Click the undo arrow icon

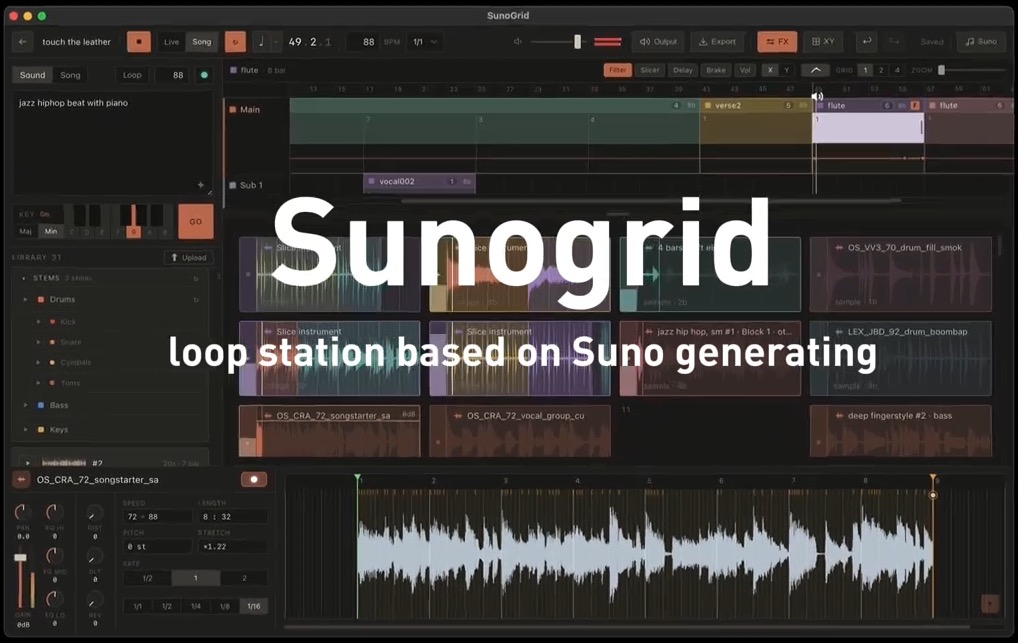[867, 42]
